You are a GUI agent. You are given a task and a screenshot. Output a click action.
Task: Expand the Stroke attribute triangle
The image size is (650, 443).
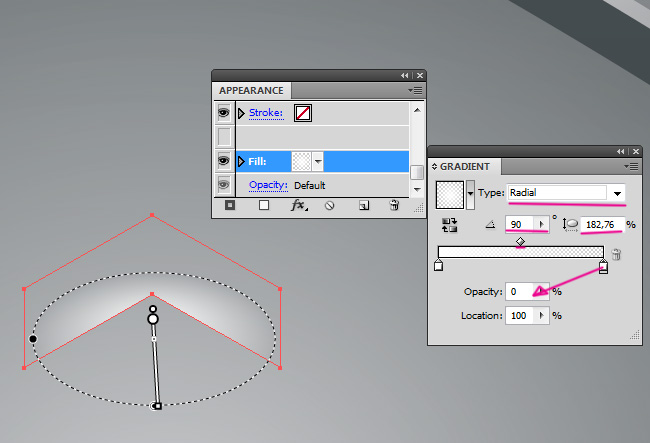point(240,113)
